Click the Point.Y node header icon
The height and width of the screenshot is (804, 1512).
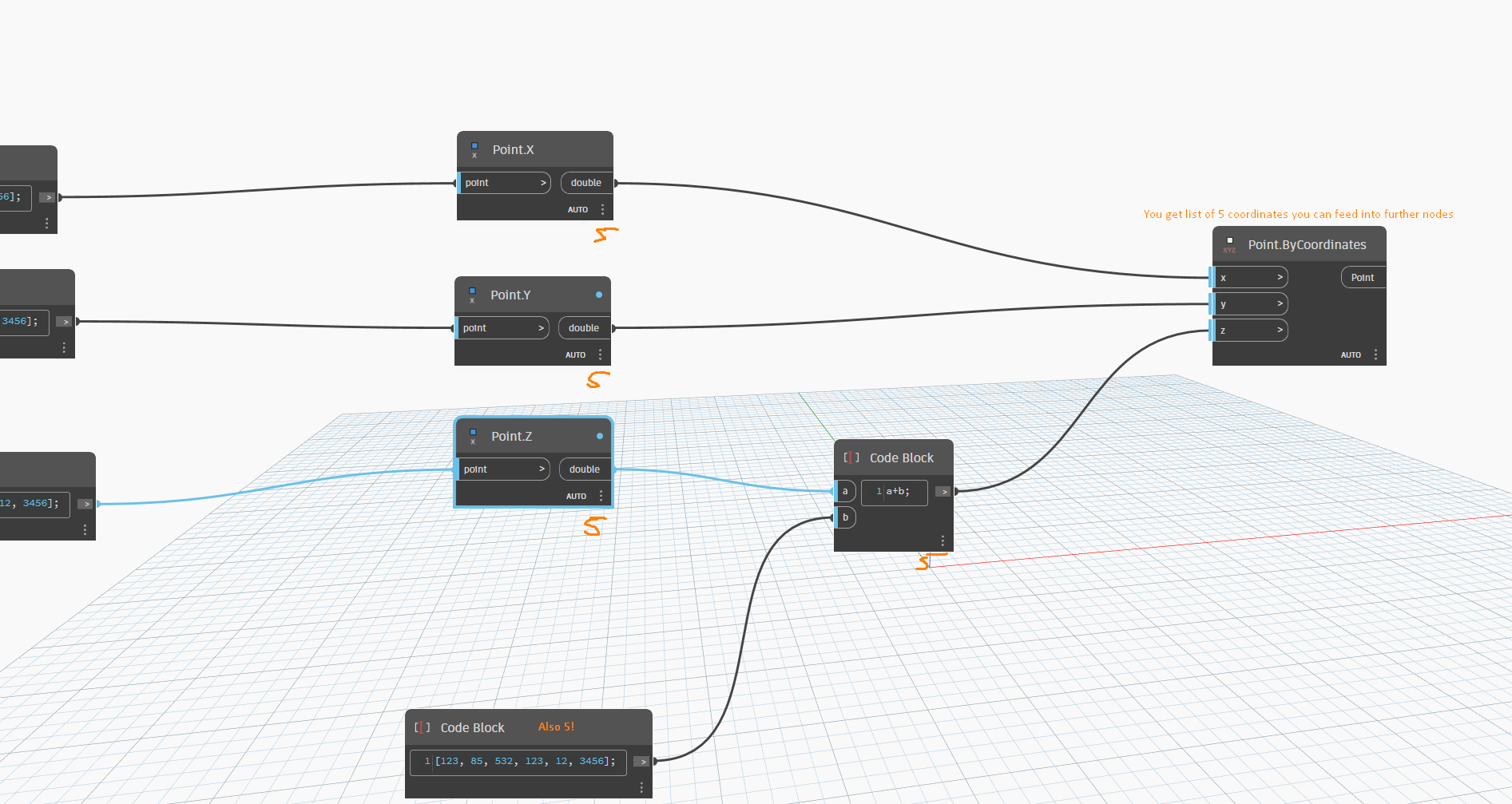(472, 295)
